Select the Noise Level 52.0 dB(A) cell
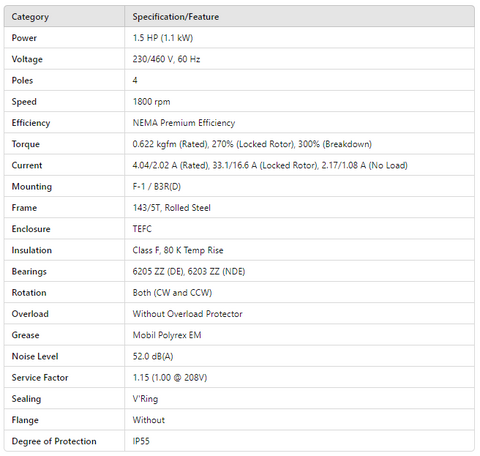Viewport: 480px width, 456px height. point(299,356)
